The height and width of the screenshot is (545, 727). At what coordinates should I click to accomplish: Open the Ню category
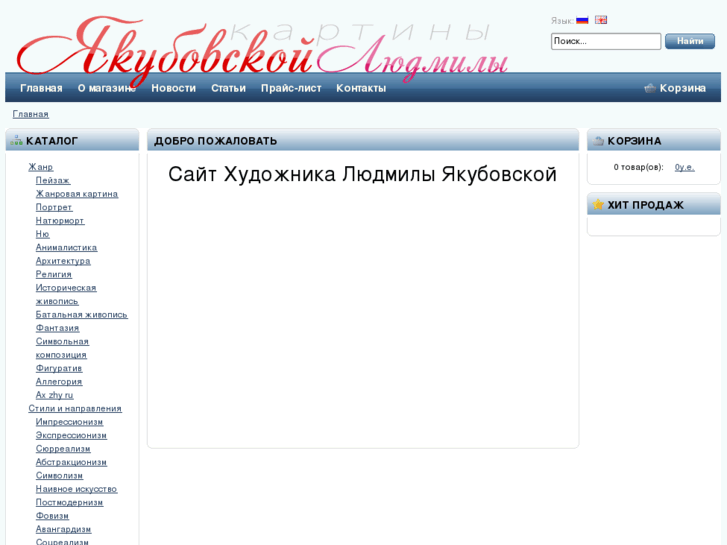[43, 234]
